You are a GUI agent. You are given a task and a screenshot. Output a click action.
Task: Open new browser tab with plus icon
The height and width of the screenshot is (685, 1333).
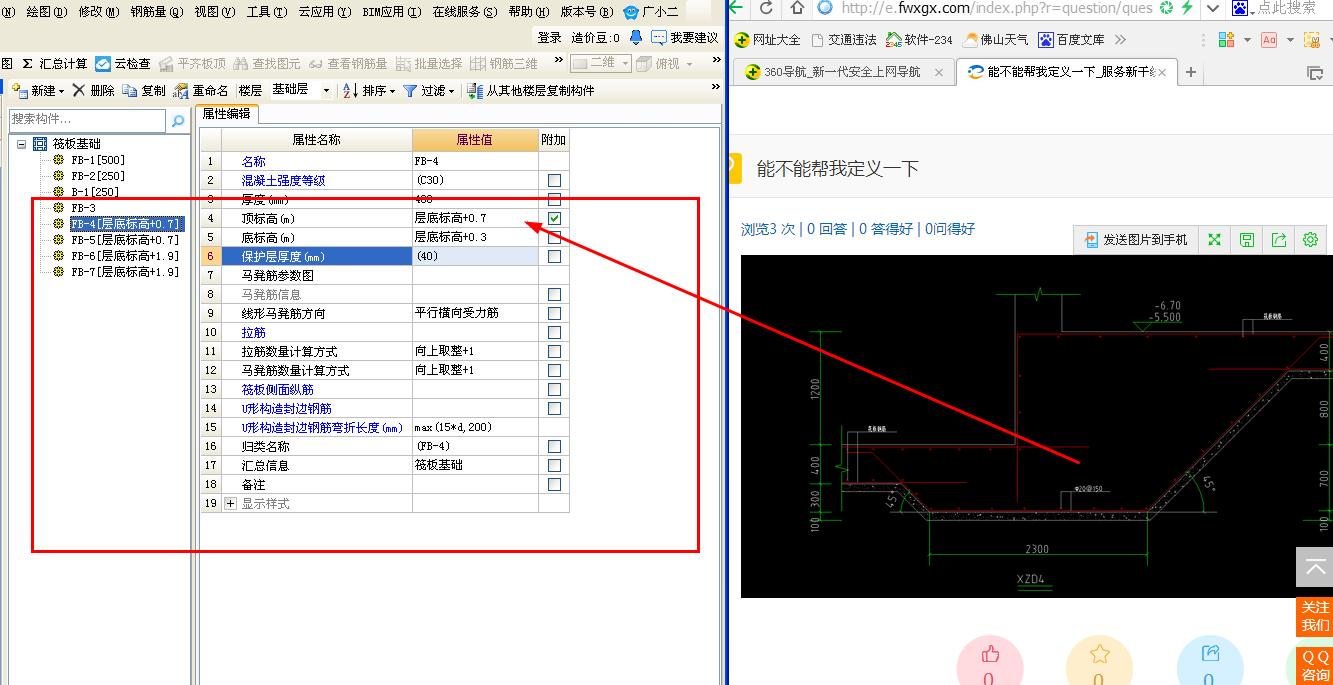click(x=1190, y=72)
